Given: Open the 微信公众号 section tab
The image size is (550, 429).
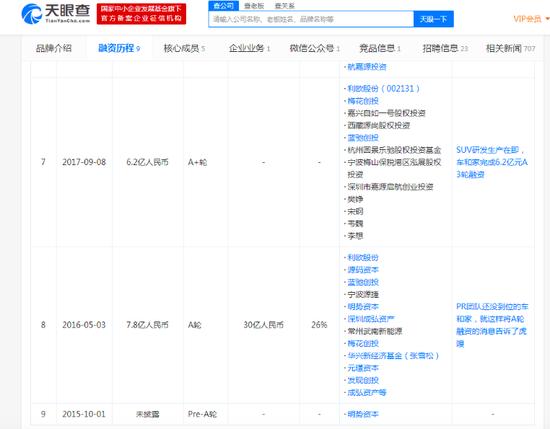Looking at the screenshot, I should [314, 48].
